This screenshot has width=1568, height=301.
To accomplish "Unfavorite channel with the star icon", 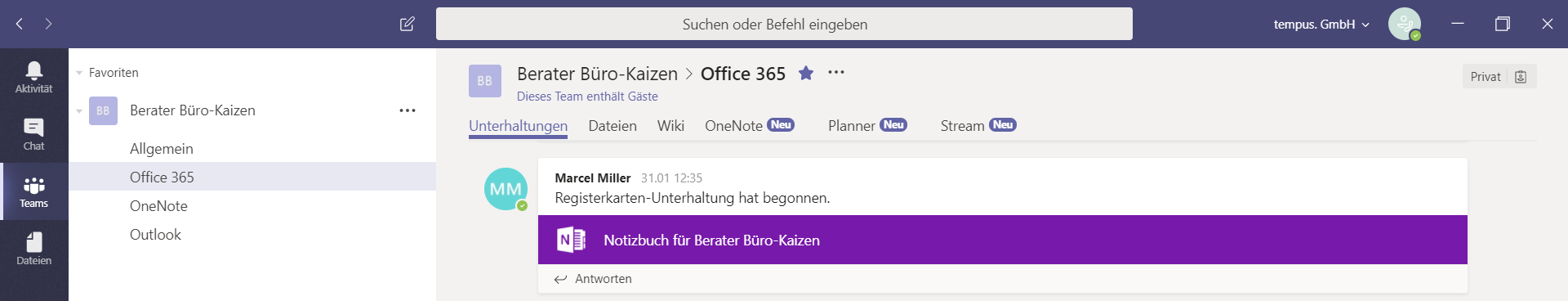I will pyautogui.click(x=806, y=73).
